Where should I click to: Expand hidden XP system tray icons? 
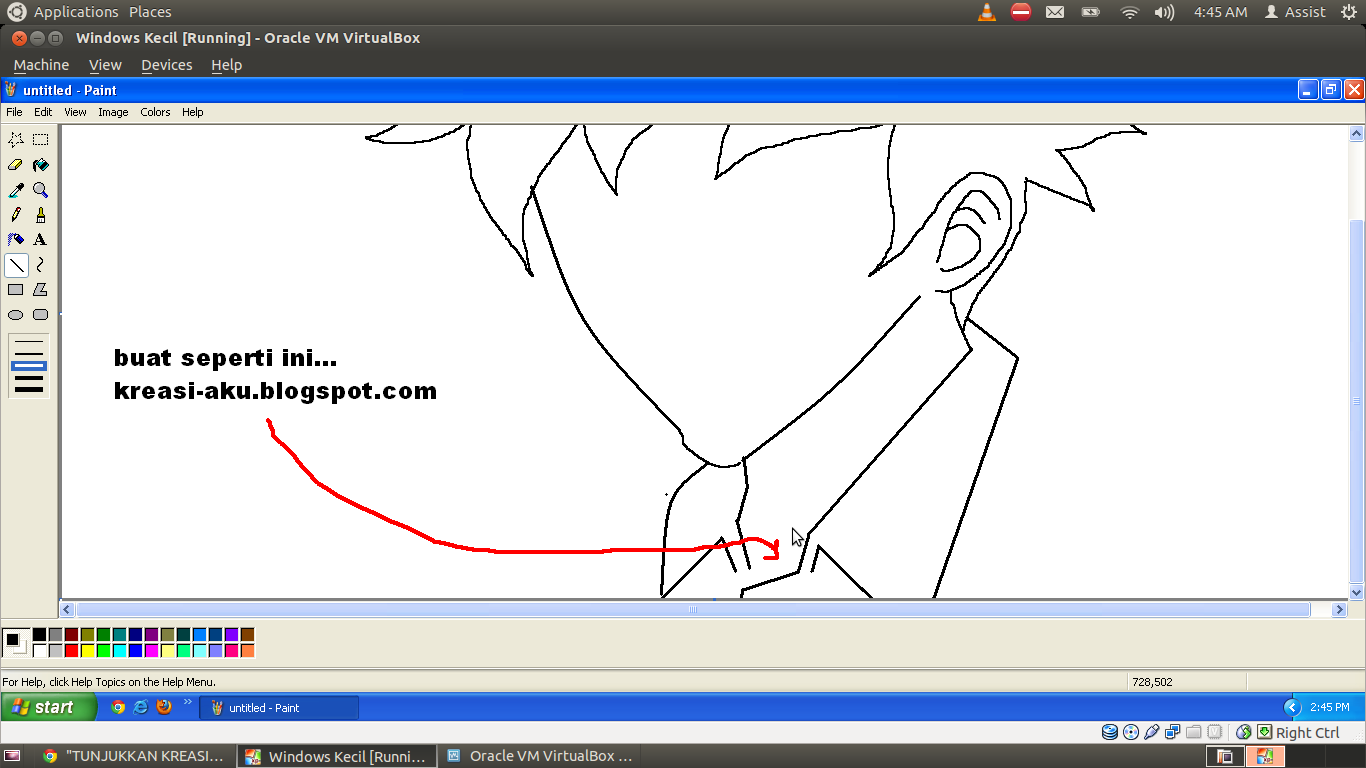coord(1292,707)
